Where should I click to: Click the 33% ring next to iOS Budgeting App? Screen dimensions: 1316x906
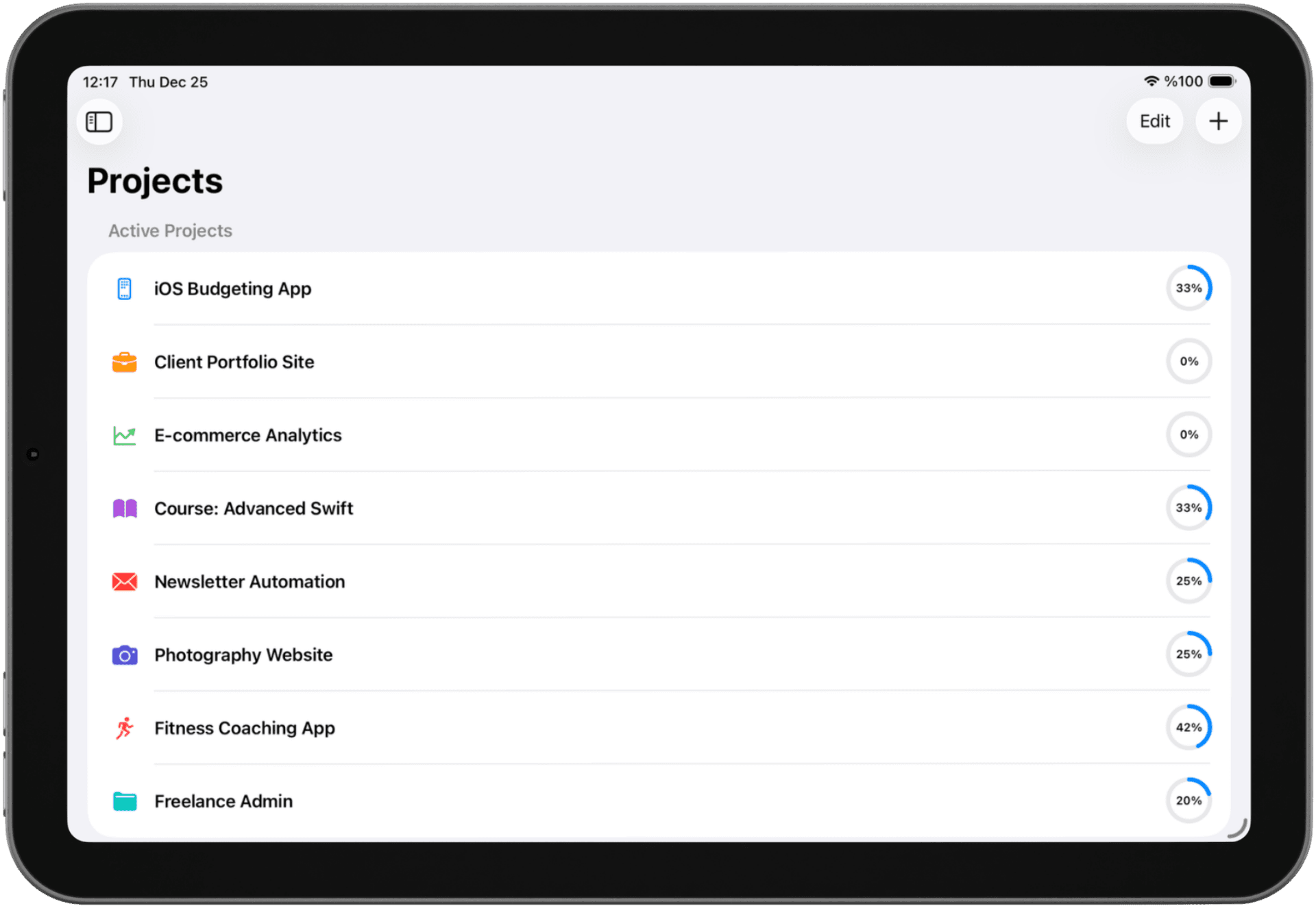coord(1189,288)
